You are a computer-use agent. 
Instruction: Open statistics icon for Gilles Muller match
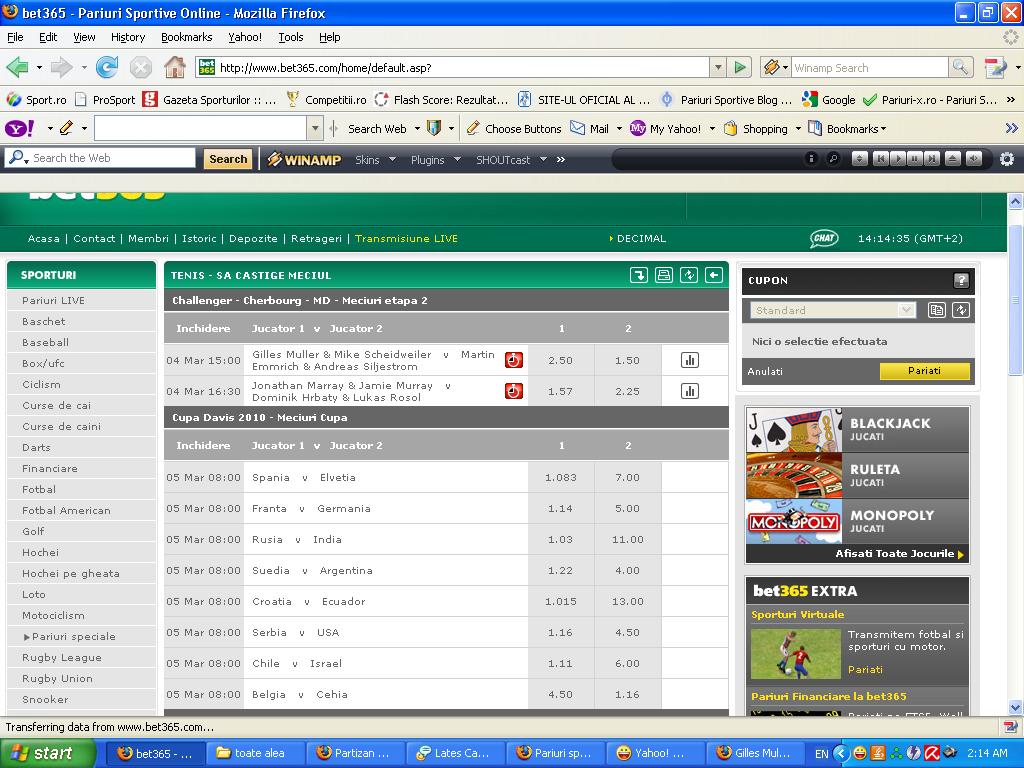(690, 360)
